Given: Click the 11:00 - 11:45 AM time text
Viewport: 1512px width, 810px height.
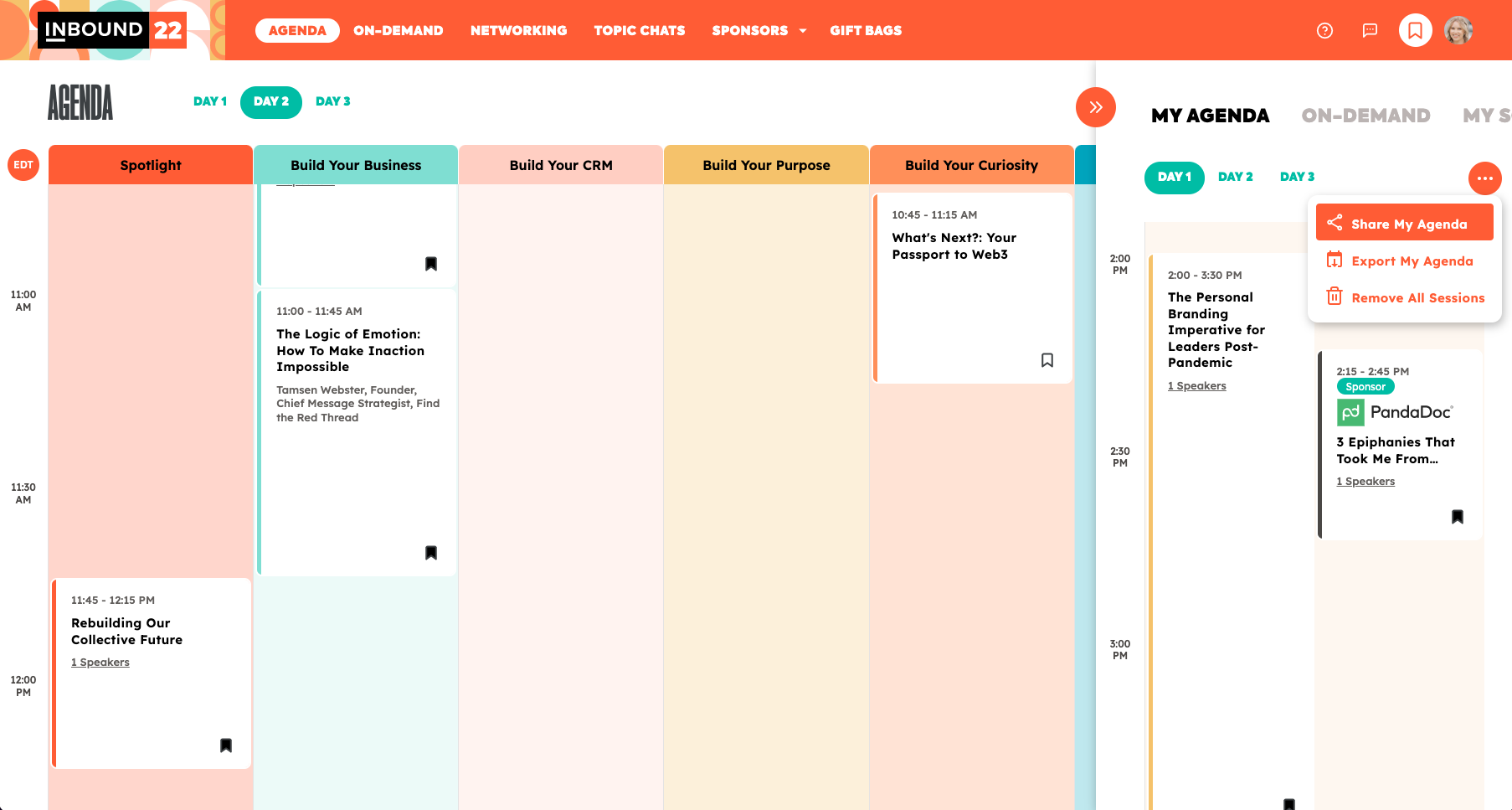Looking at the screenshot, I should click(319, 312).
